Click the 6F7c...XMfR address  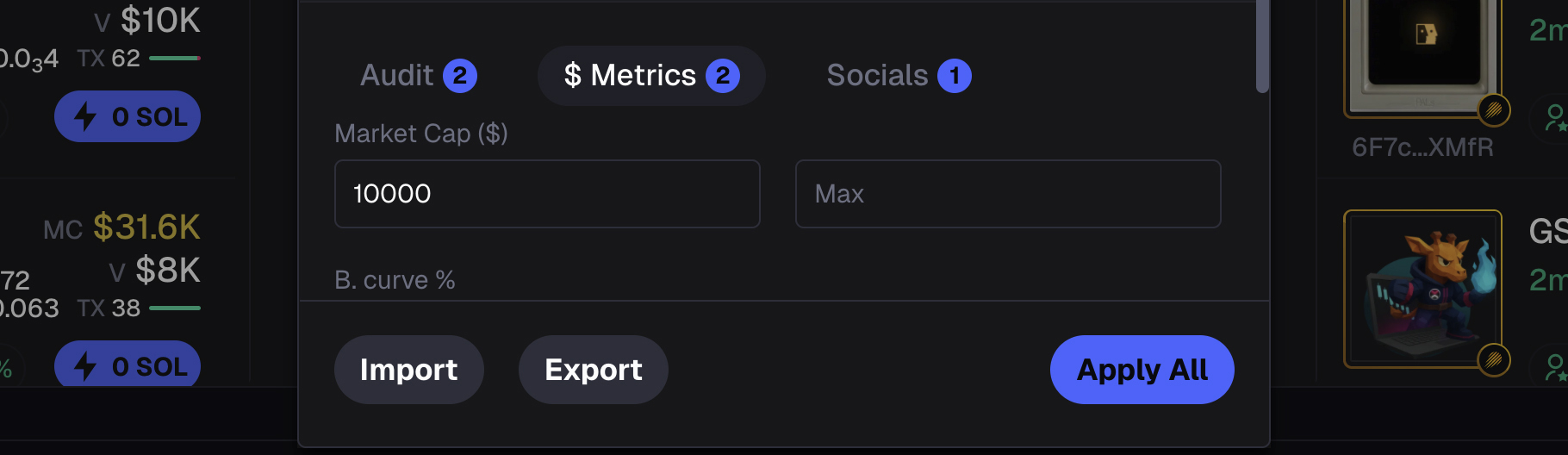[x=1422, y=147]
